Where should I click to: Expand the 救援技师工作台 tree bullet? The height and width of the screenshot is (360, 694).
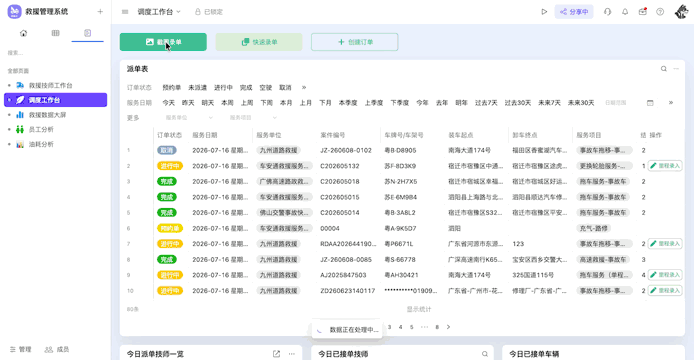tap(9, 85)
